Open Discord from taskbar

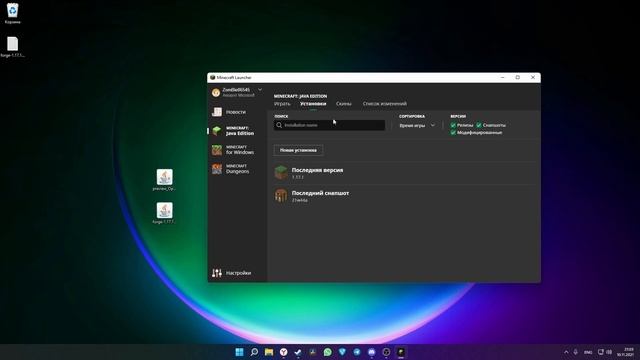(x=372, y=352)
